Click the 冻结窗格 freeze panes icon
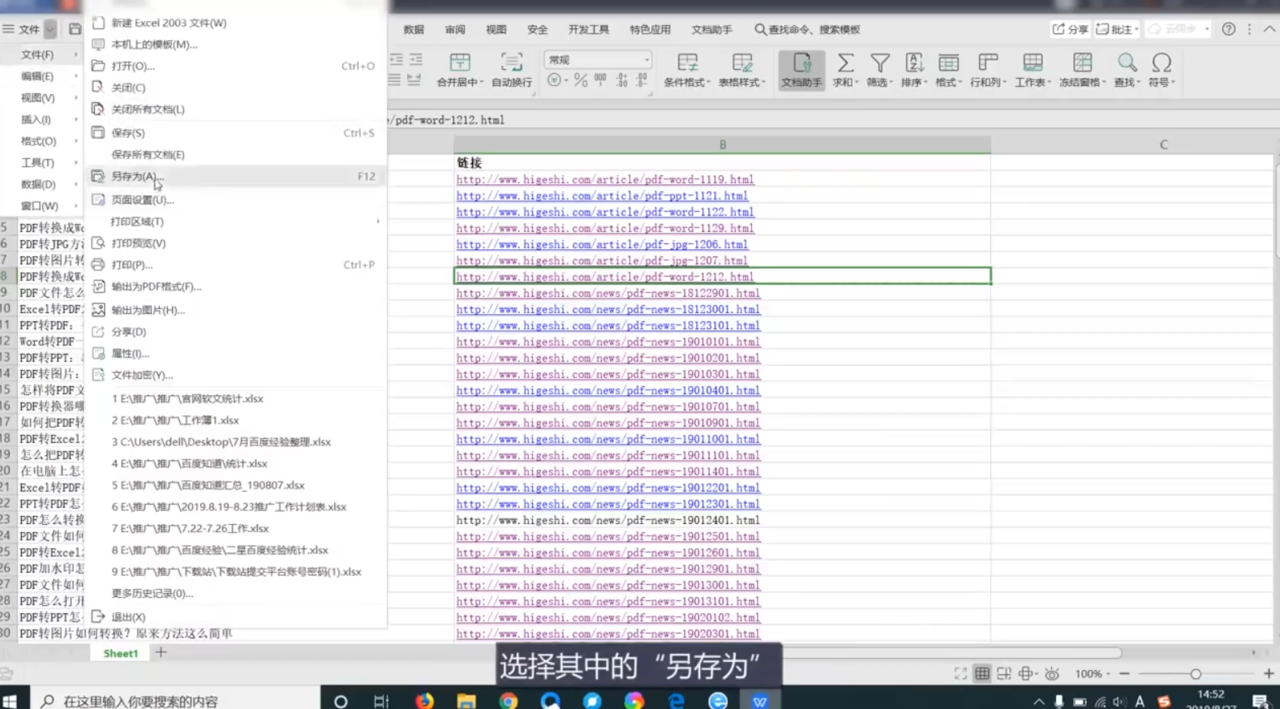 [x=1082, y=63]
